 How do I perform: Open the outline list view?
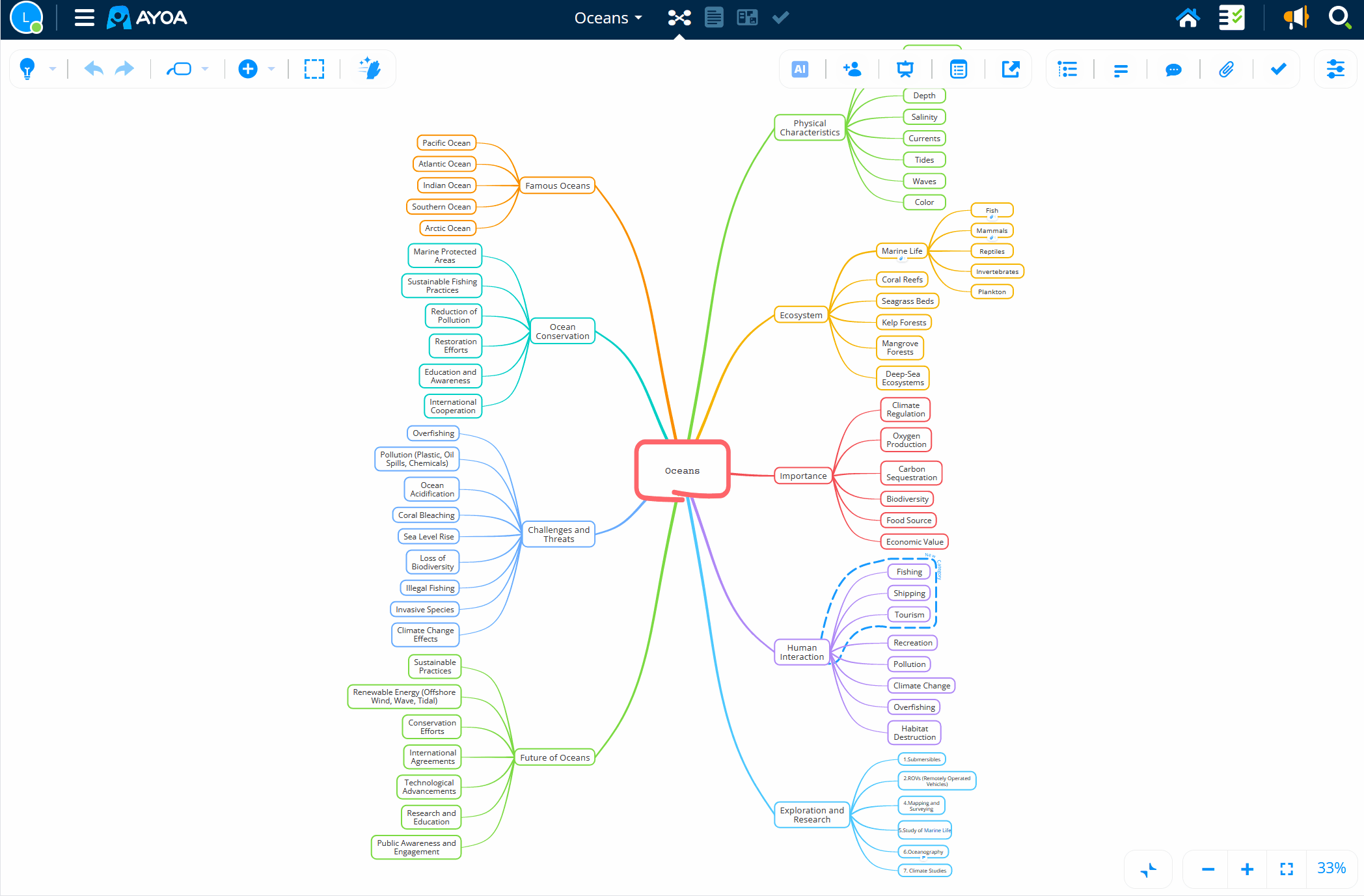pos(1067,69)
